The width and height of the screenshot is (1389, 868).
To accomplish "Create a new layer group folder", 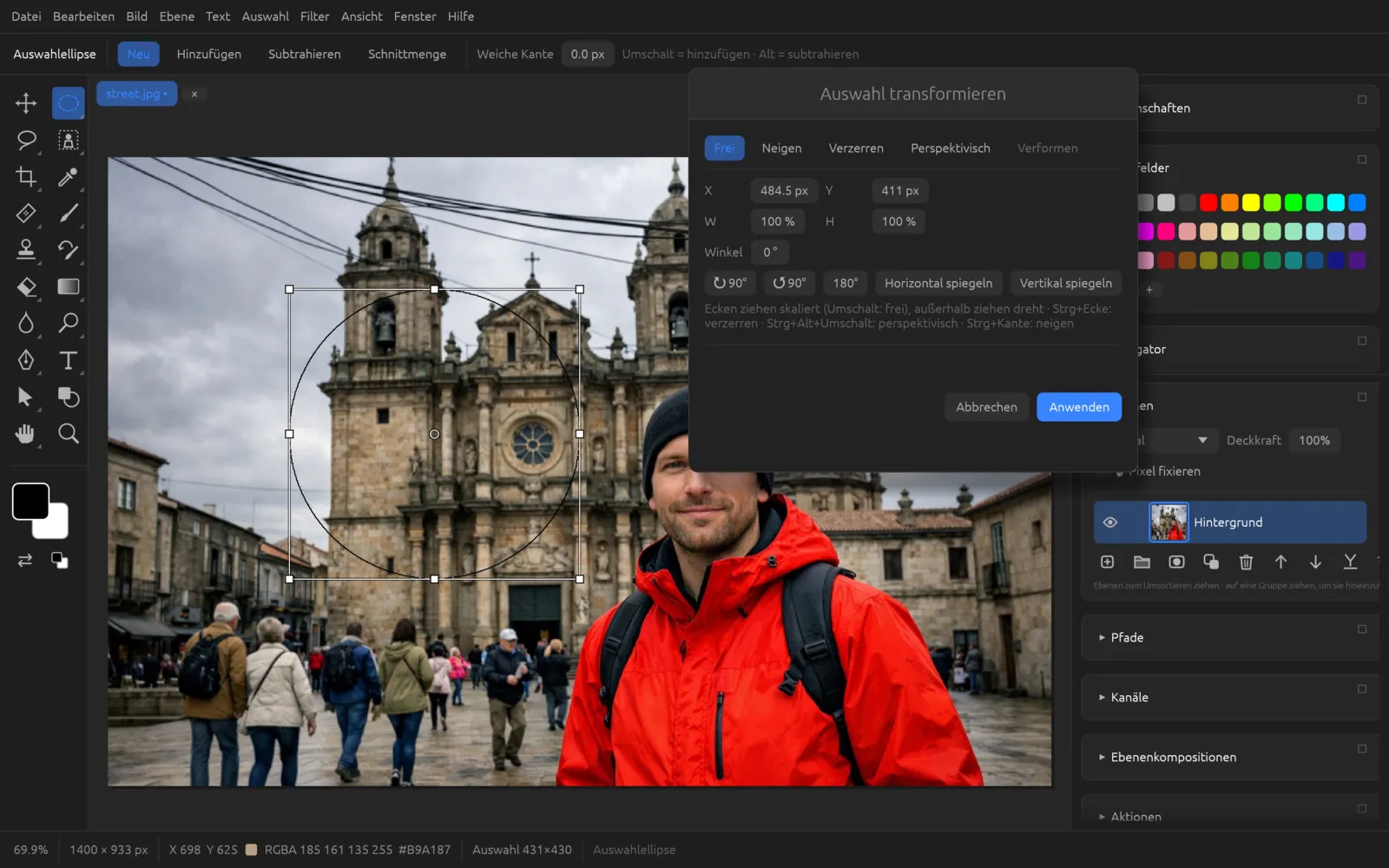I will (x=1142, y=562).
